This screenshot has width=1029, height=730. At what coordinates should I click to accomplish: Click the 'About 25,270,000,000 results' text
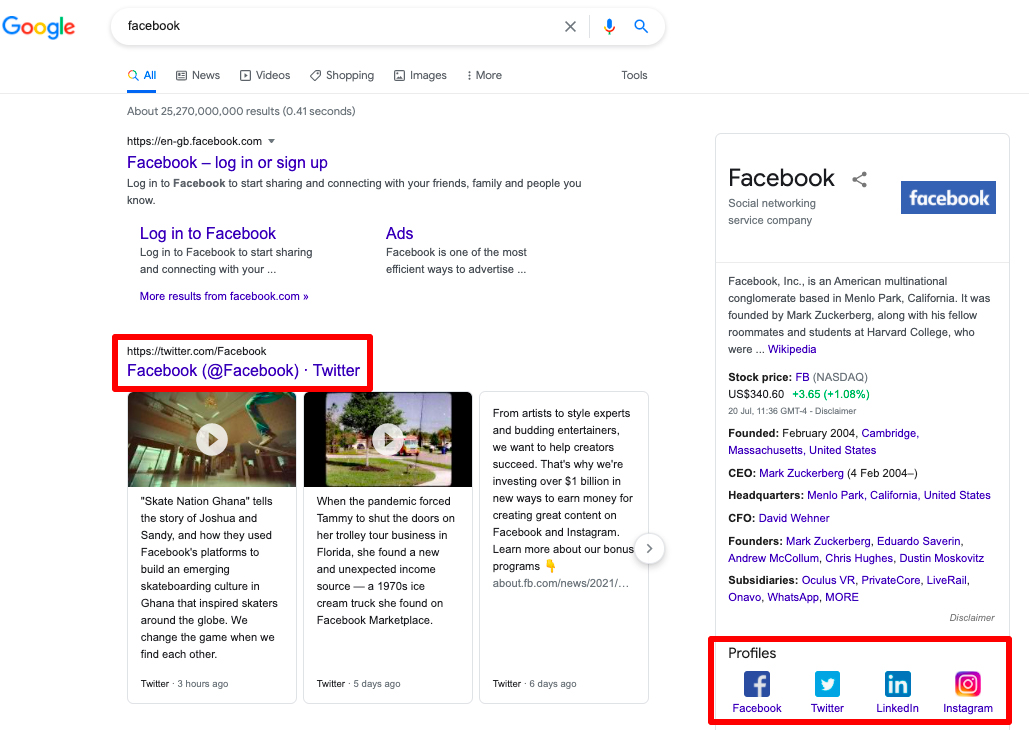click(241, 111)
